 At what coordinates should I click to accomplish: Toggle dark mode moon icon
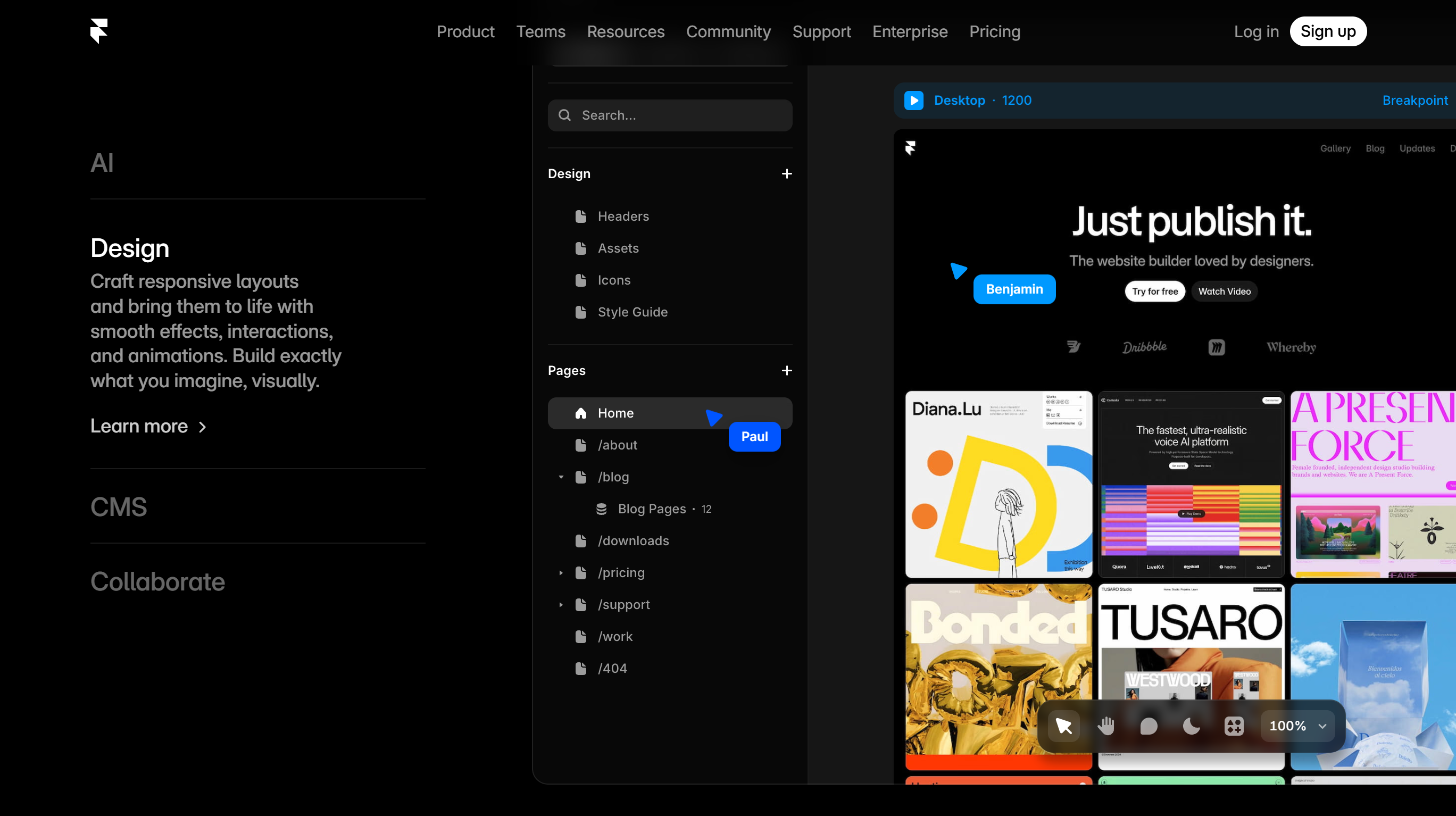tap(1192, 726)
